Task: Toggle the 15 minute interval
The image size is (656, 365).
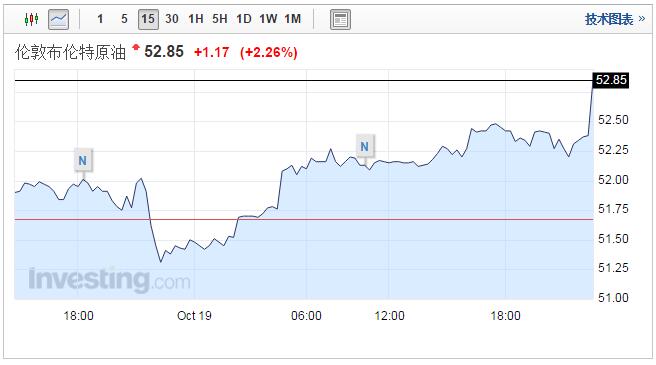Action: pos(148,19)
